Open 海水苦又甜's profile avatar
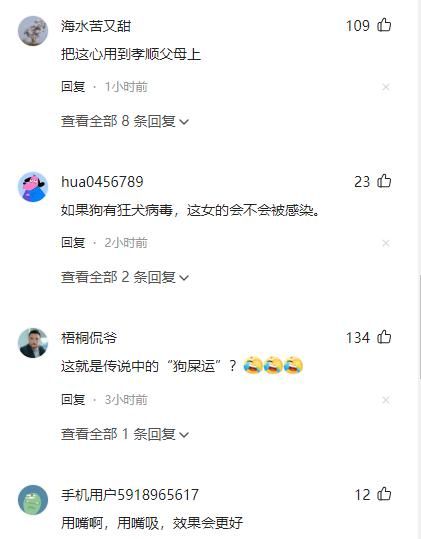 click(33, 31)
